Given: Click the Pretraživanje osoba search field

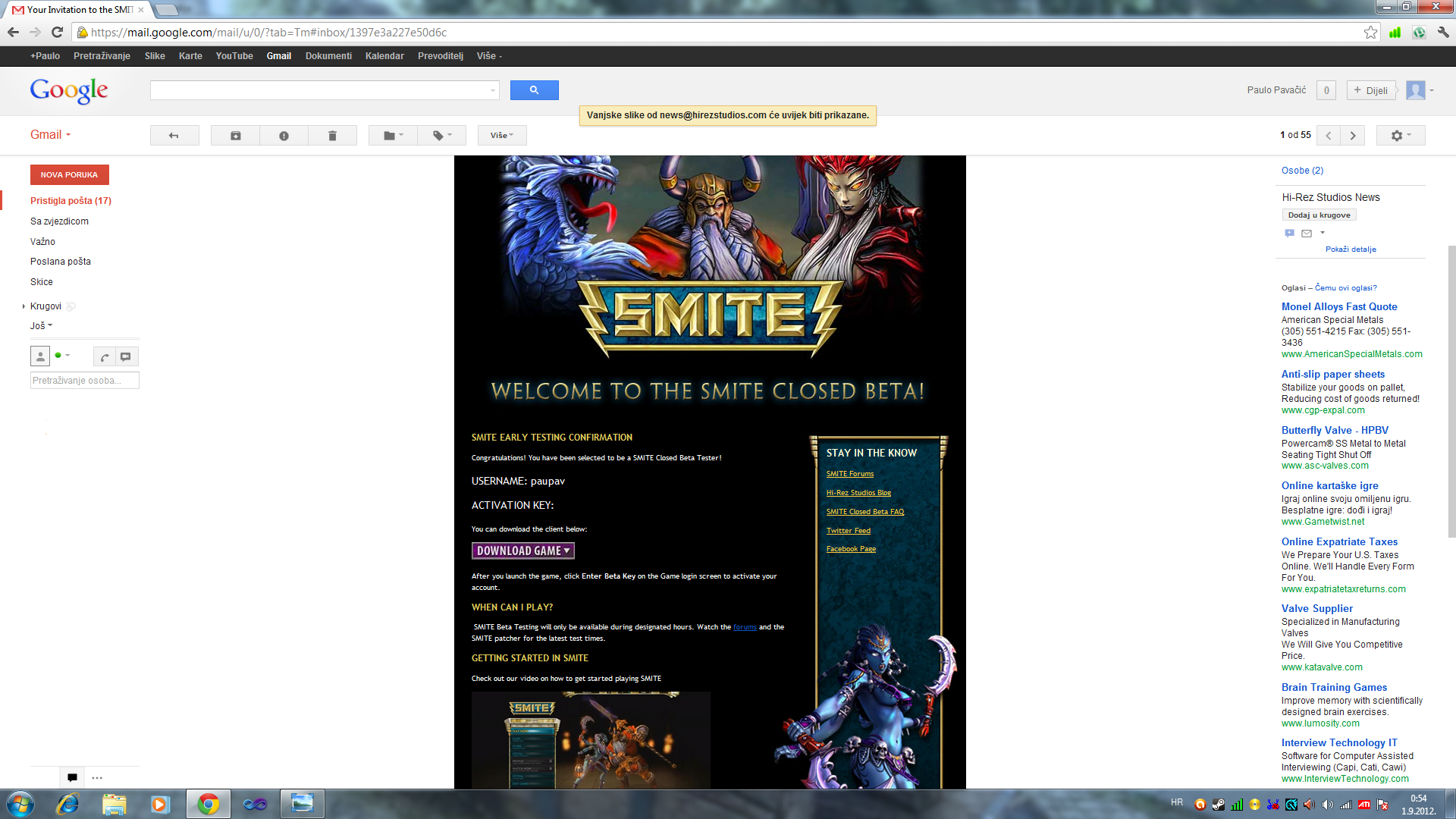Looking at the screenshot, I should pos(84,381).
